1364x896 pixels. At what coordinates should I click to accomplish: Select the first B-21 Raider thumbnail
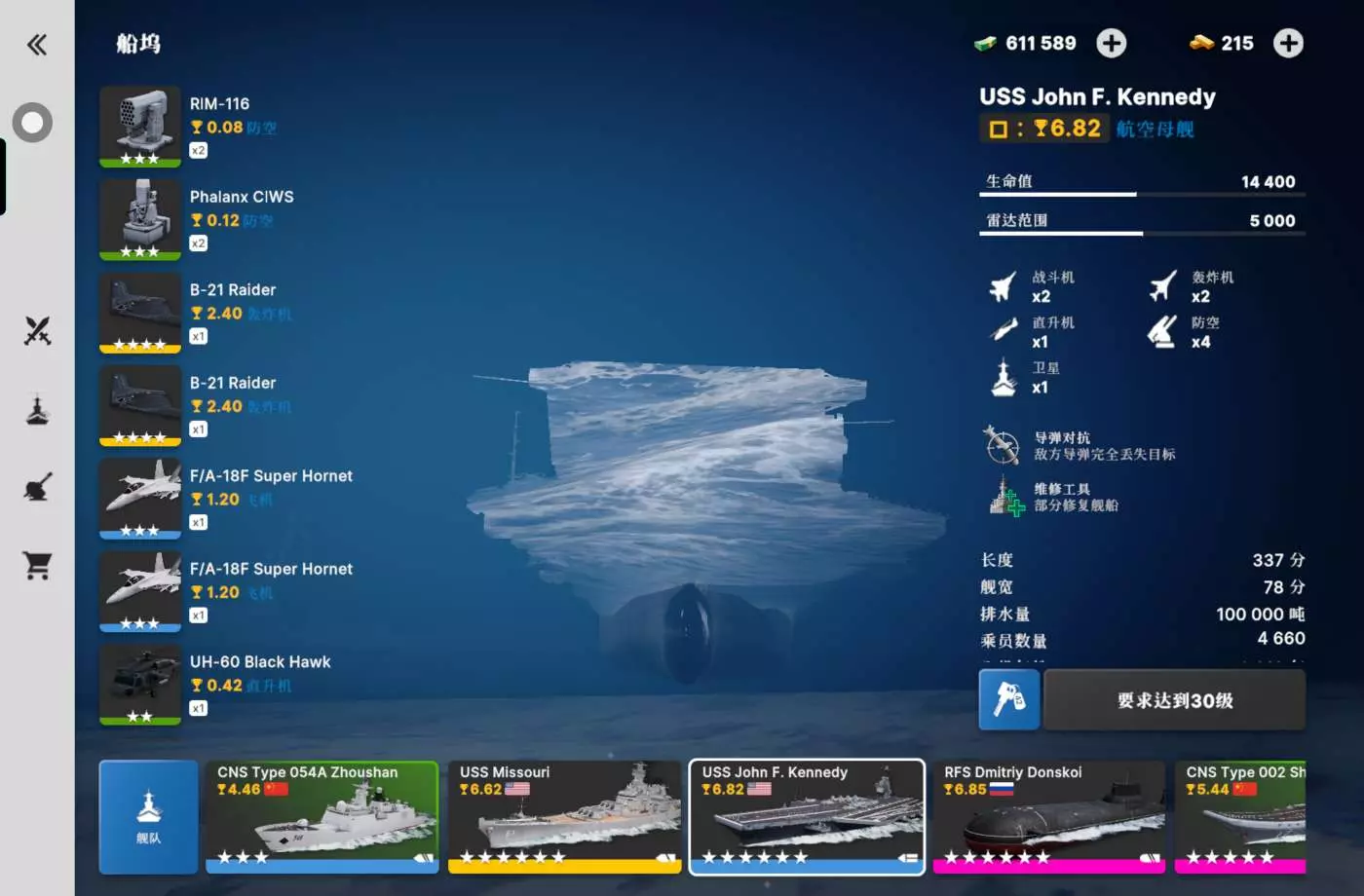coord(140,313)
